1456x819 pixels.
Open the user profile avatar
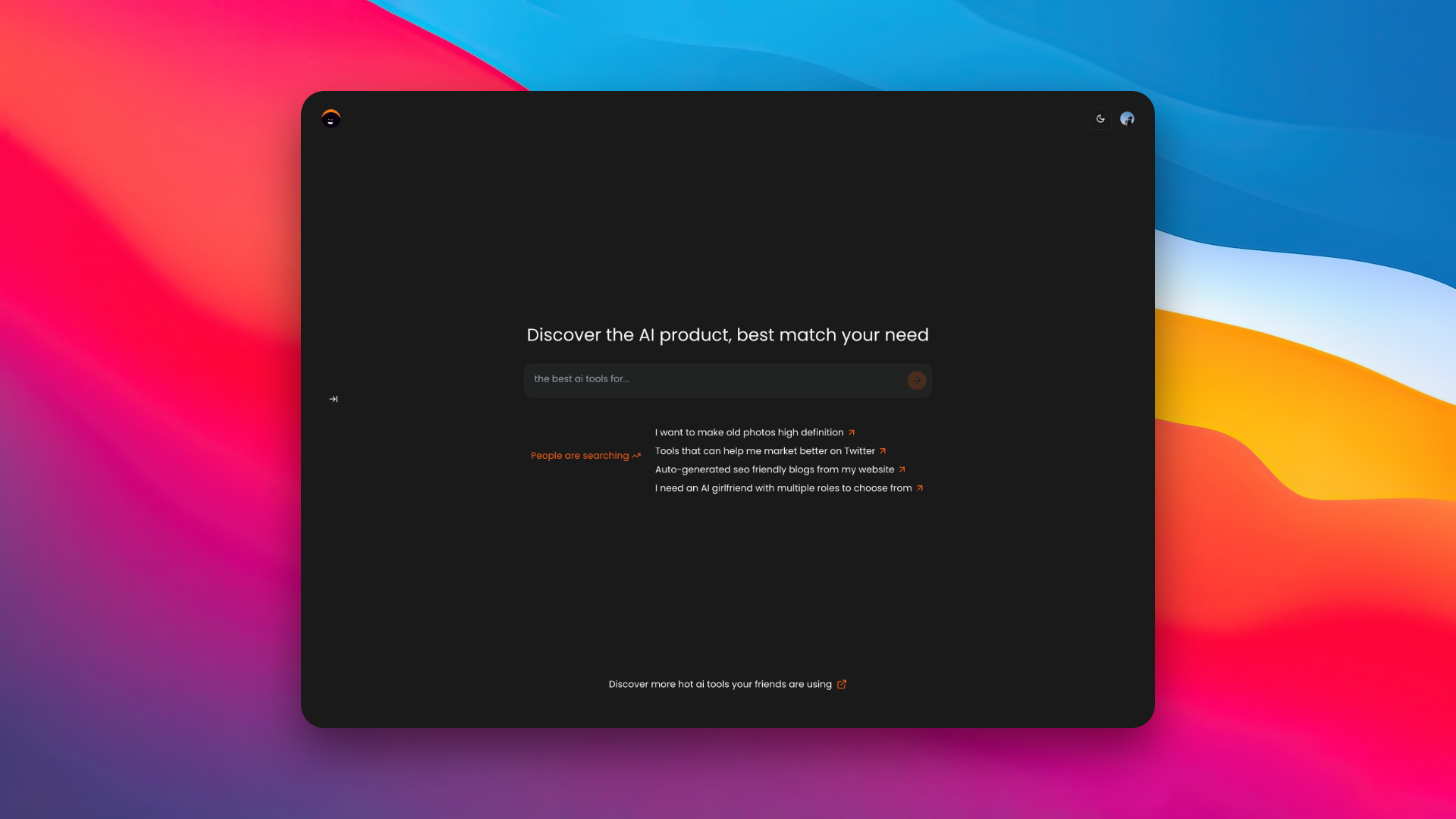(1127, 118)
